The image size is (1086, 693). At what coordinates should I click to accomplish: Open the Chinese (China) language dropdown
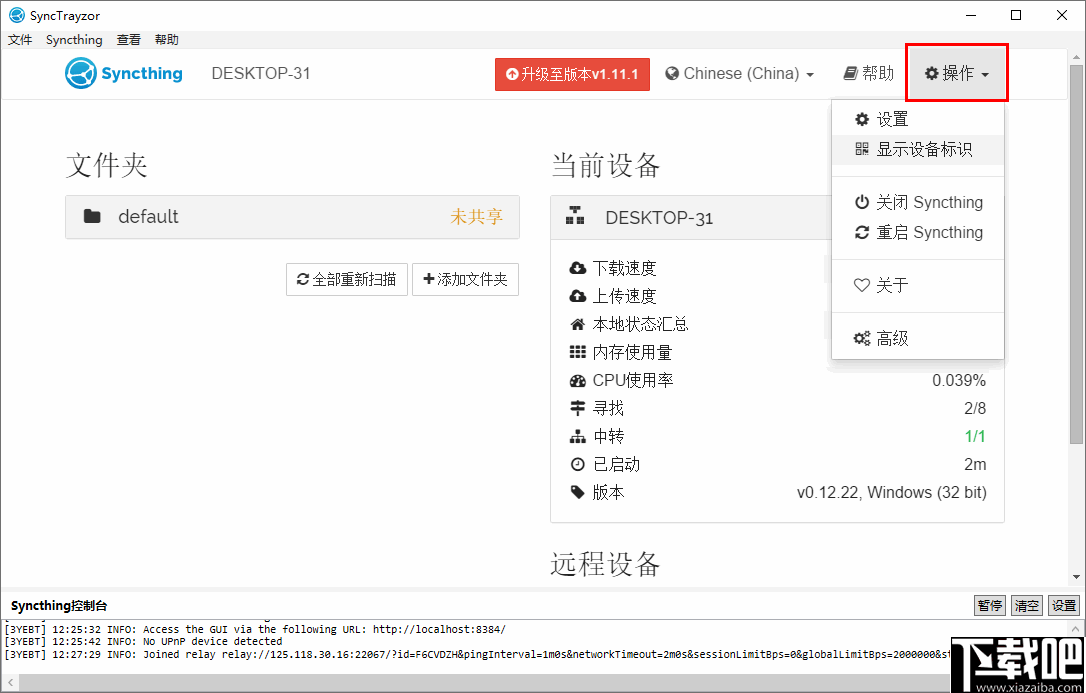pos(740,73)
